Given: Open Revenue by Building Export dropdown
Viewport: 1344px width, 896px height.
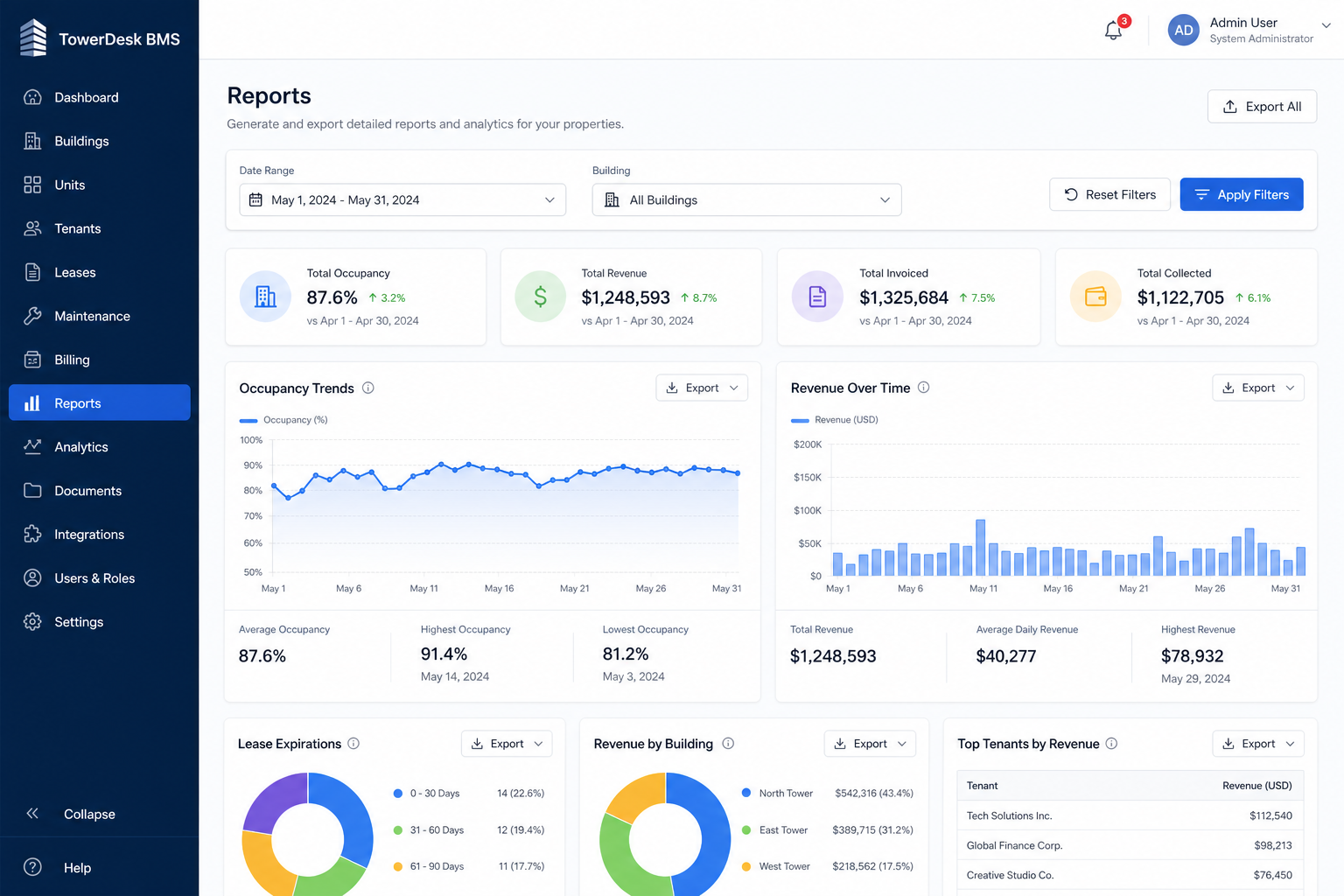Looking at the screenshot, I should coord(870,744).
